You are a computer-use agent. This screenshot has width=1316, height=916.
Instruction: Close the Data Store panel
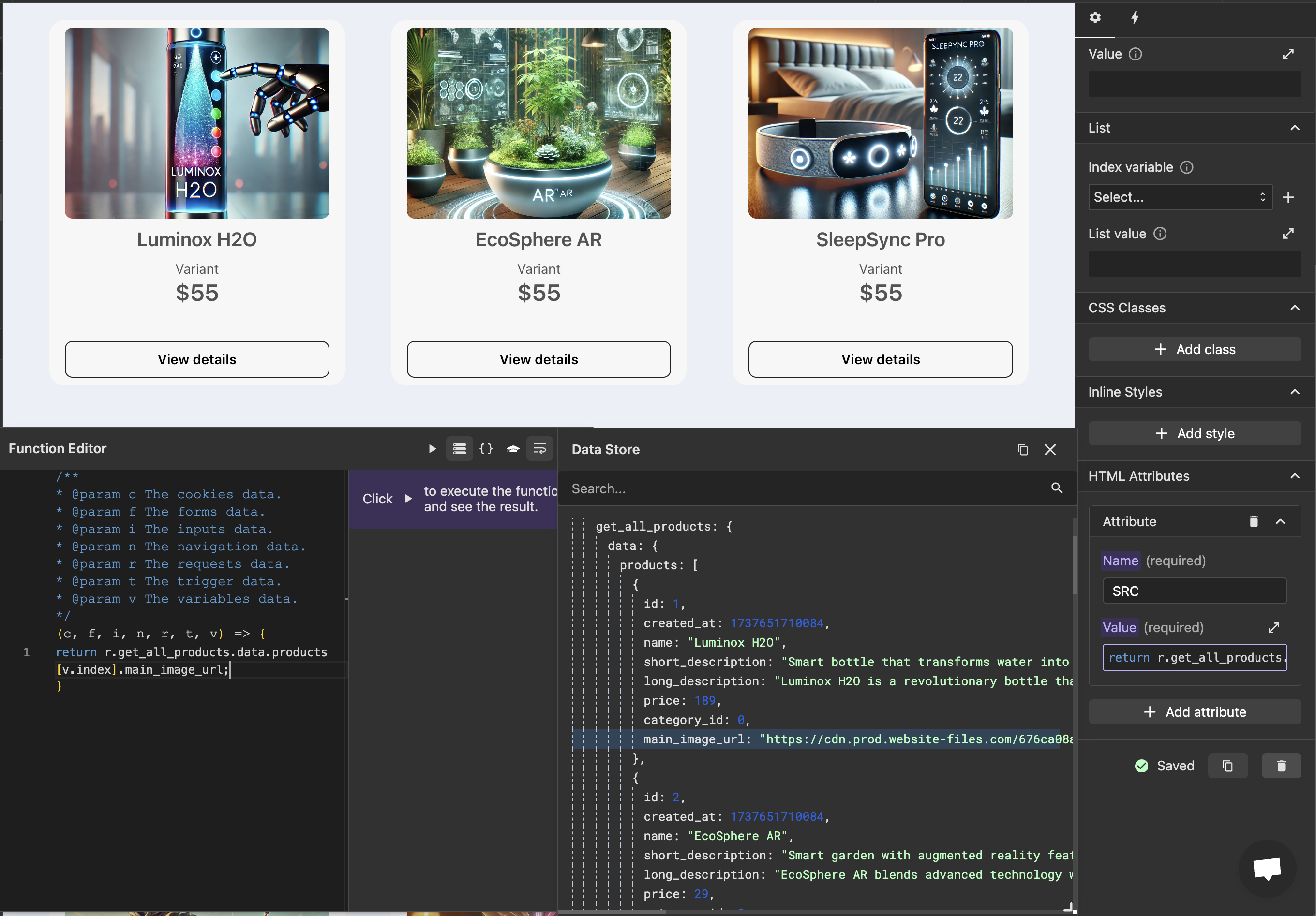(x=1050, y=450)
